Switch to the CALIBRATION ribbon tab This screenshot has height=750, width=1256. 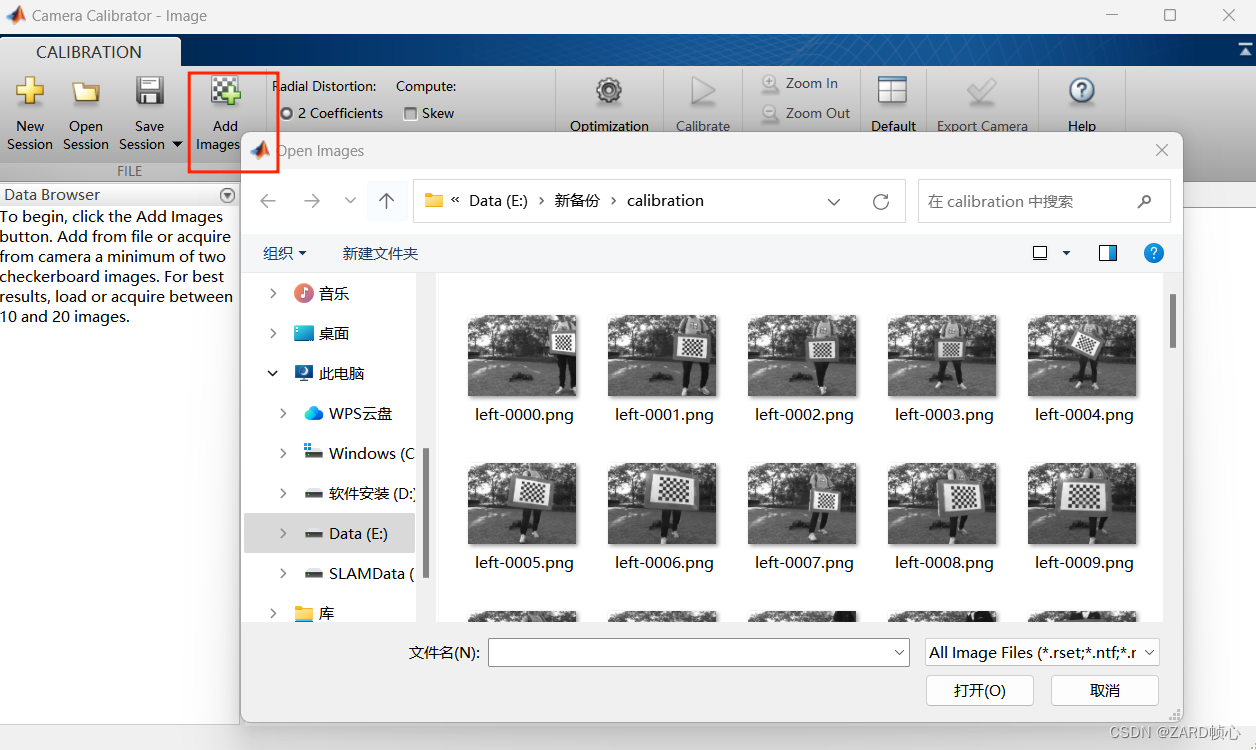(x=90, y=52)
